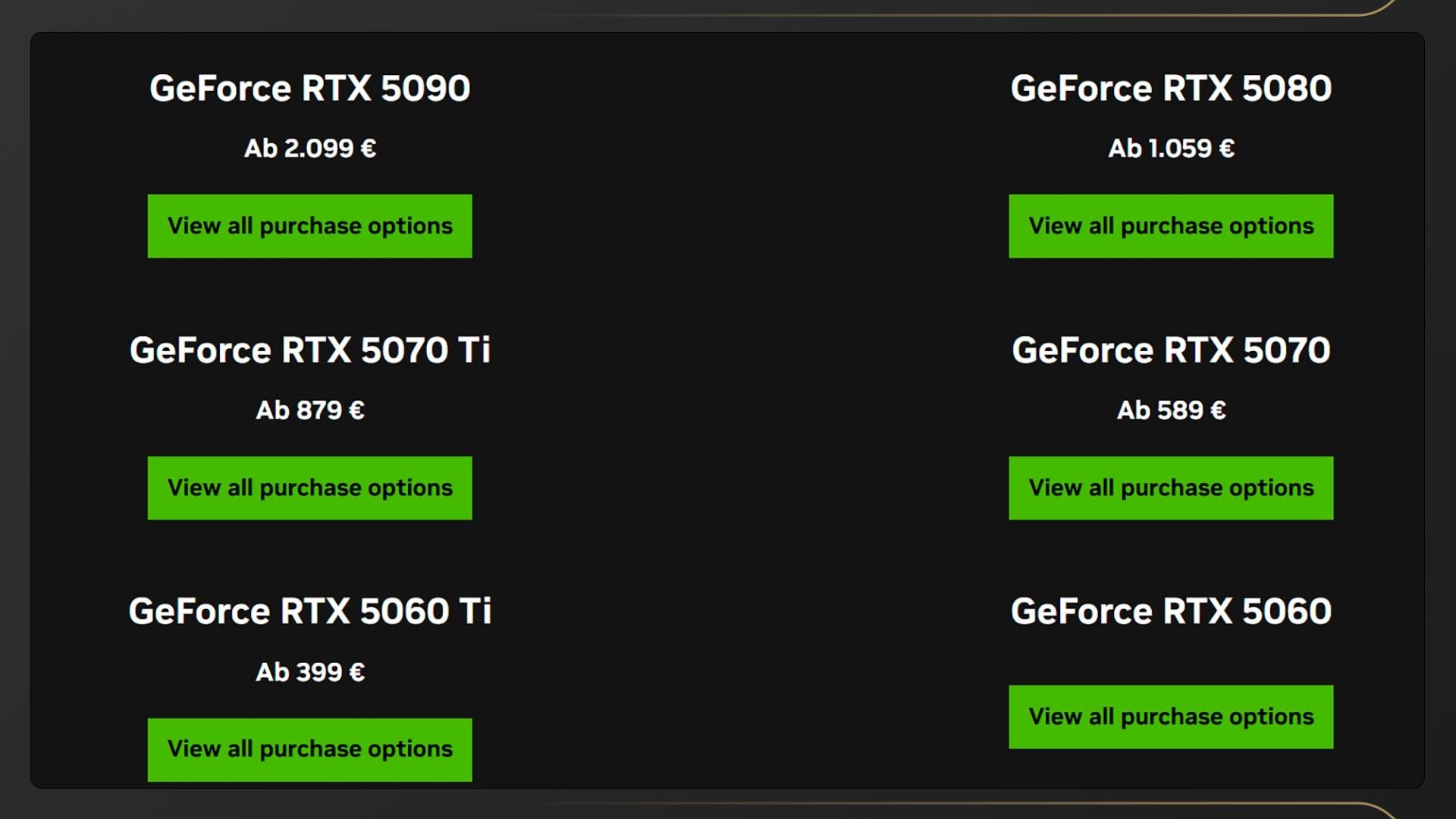The width and height of the screenshot is (1456, 819).
Task: Select the GeForce RTX 5060 title
Action: [x=1170, y=611]
